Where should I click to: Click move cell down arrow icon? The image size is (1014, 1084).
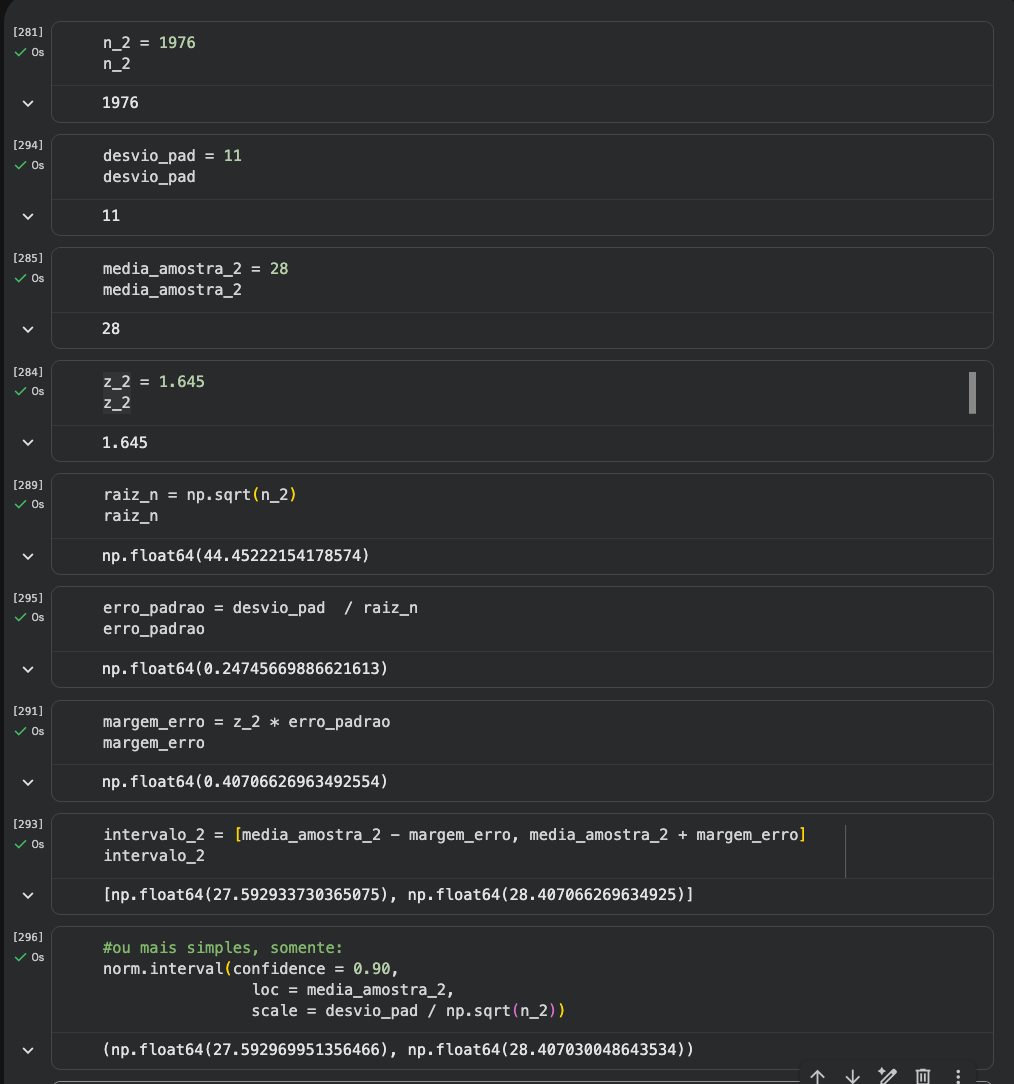(x=852, y=1076)
